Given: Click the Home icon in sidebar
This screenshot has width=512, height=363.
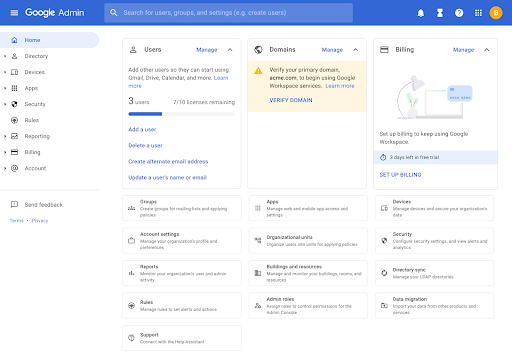Looking at the screenshot, I should pyautogui.click(x=14, y=40).
